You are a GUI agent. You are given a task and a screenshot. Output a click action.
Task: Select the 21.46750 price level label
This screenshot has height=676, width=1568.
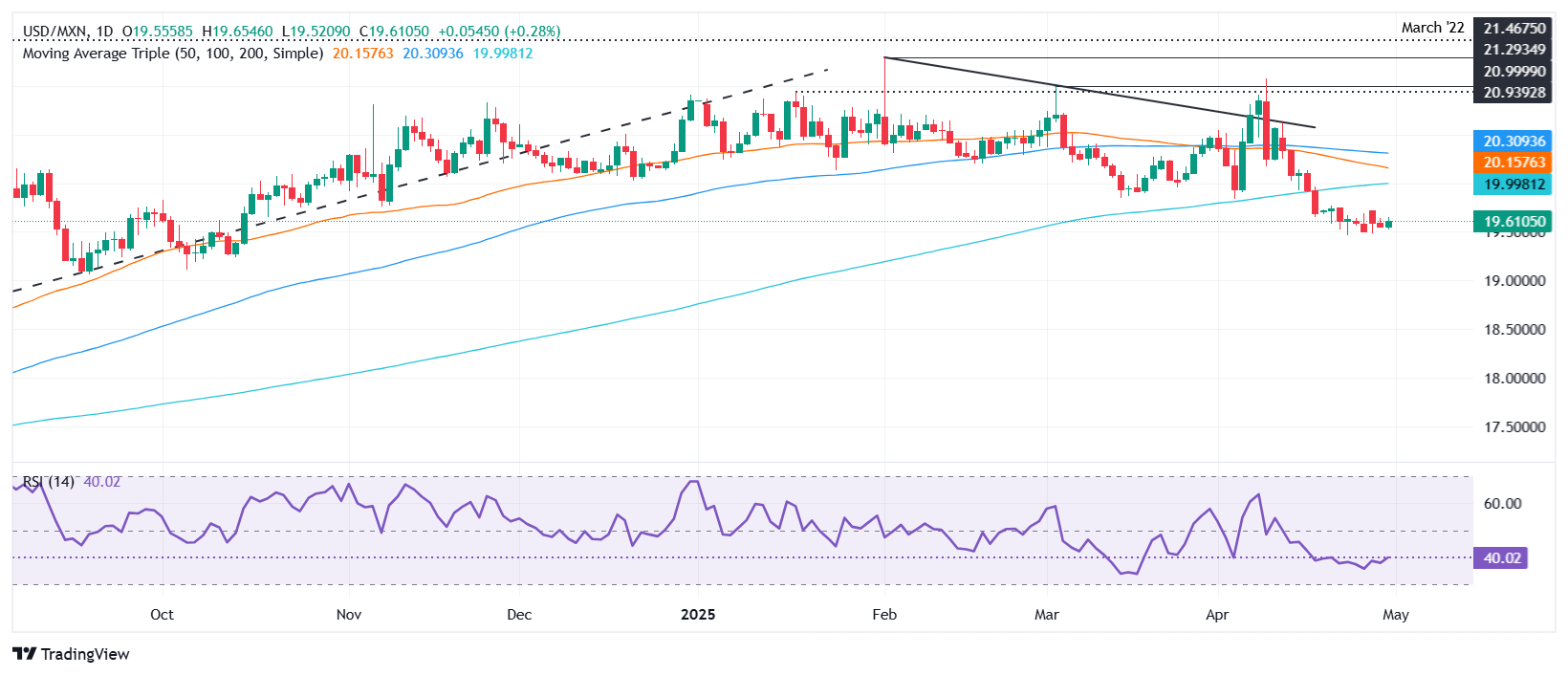click(1514, 29)
